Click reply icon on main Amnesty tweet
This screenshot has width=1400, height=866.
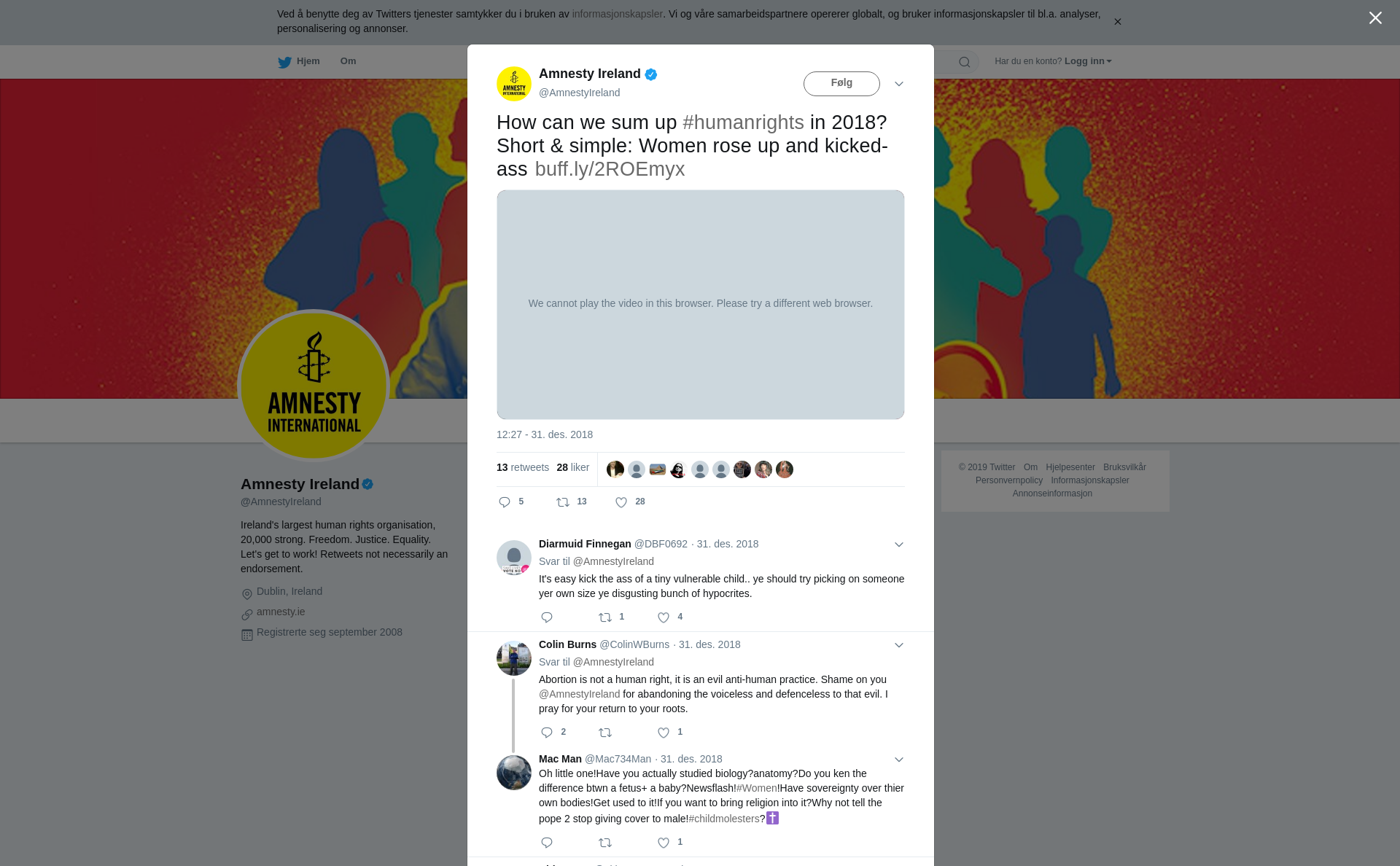[505, 502]
